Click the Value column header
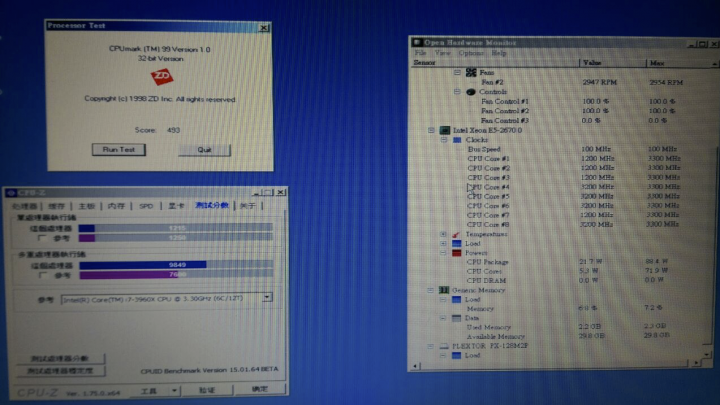The height and width of the screenshot is (405, 720). [612, 63]
